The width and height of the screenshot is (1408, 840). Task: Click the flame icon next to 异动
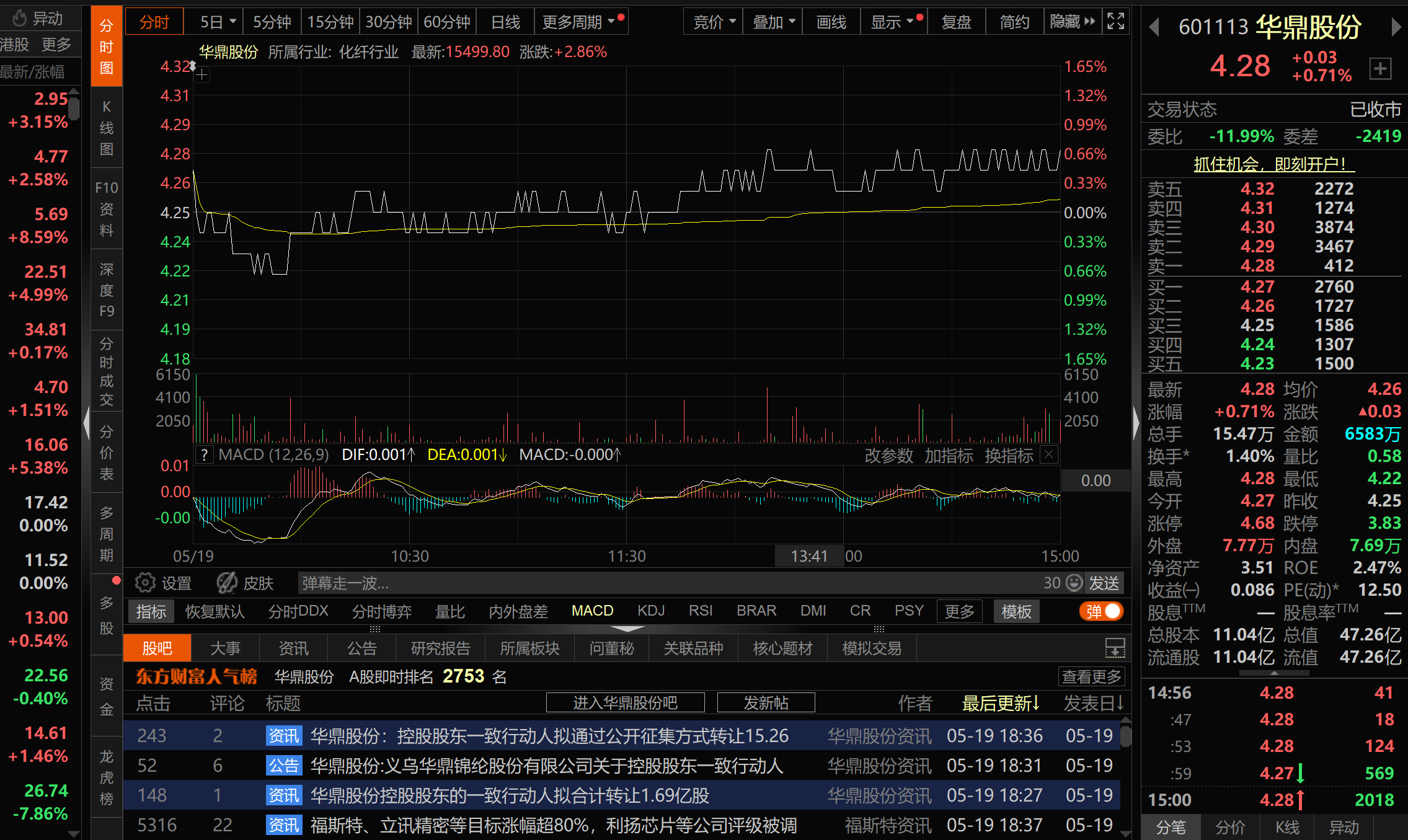point(20,18)
